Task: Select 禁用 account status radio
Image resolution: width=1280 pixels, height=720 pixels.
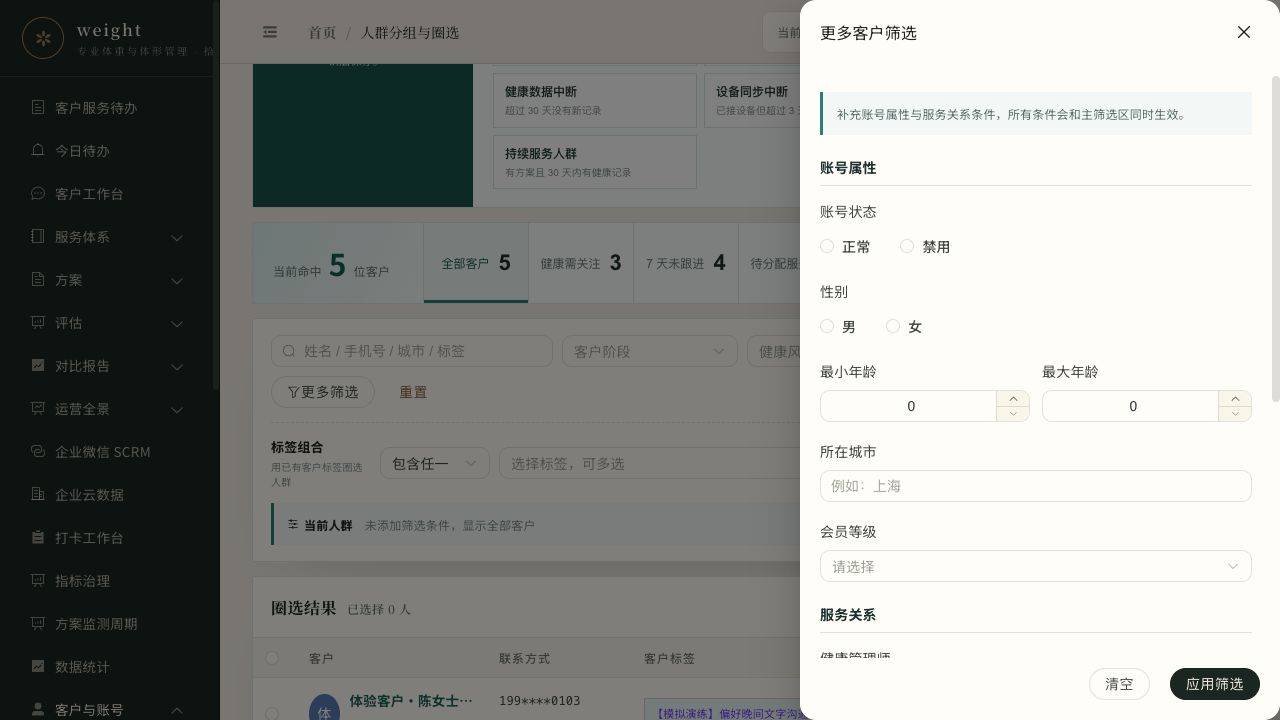Action: click(907, 246)
